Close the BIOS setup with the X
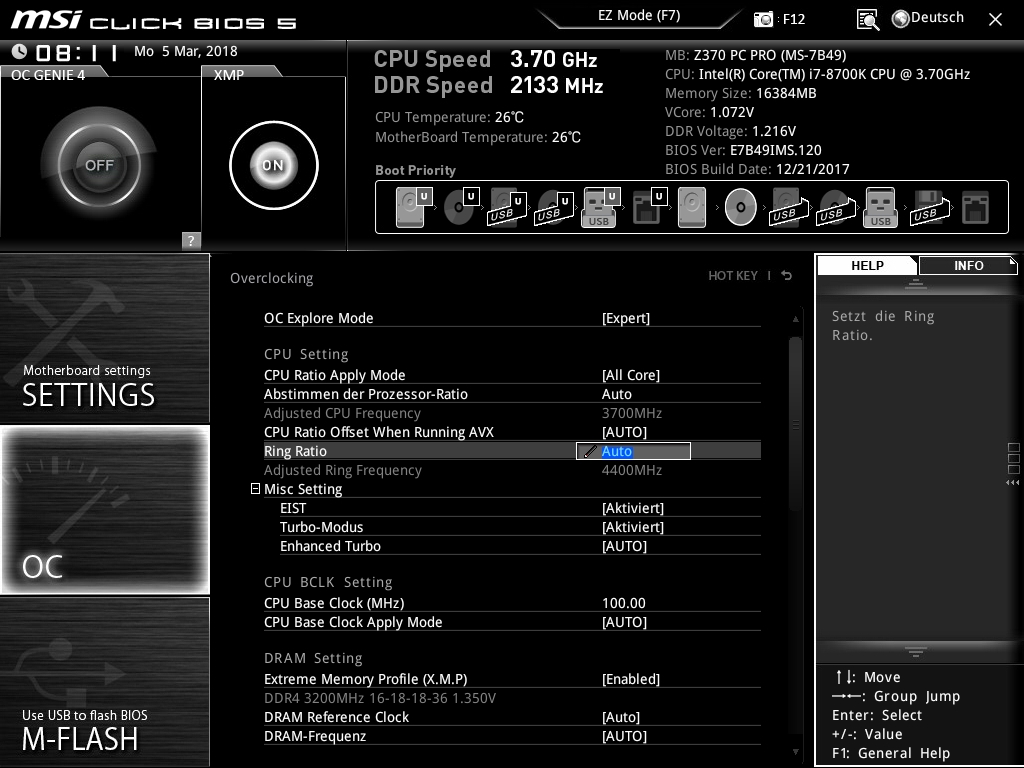Screen dimensions: 1024x768 (x=995, y=20)
